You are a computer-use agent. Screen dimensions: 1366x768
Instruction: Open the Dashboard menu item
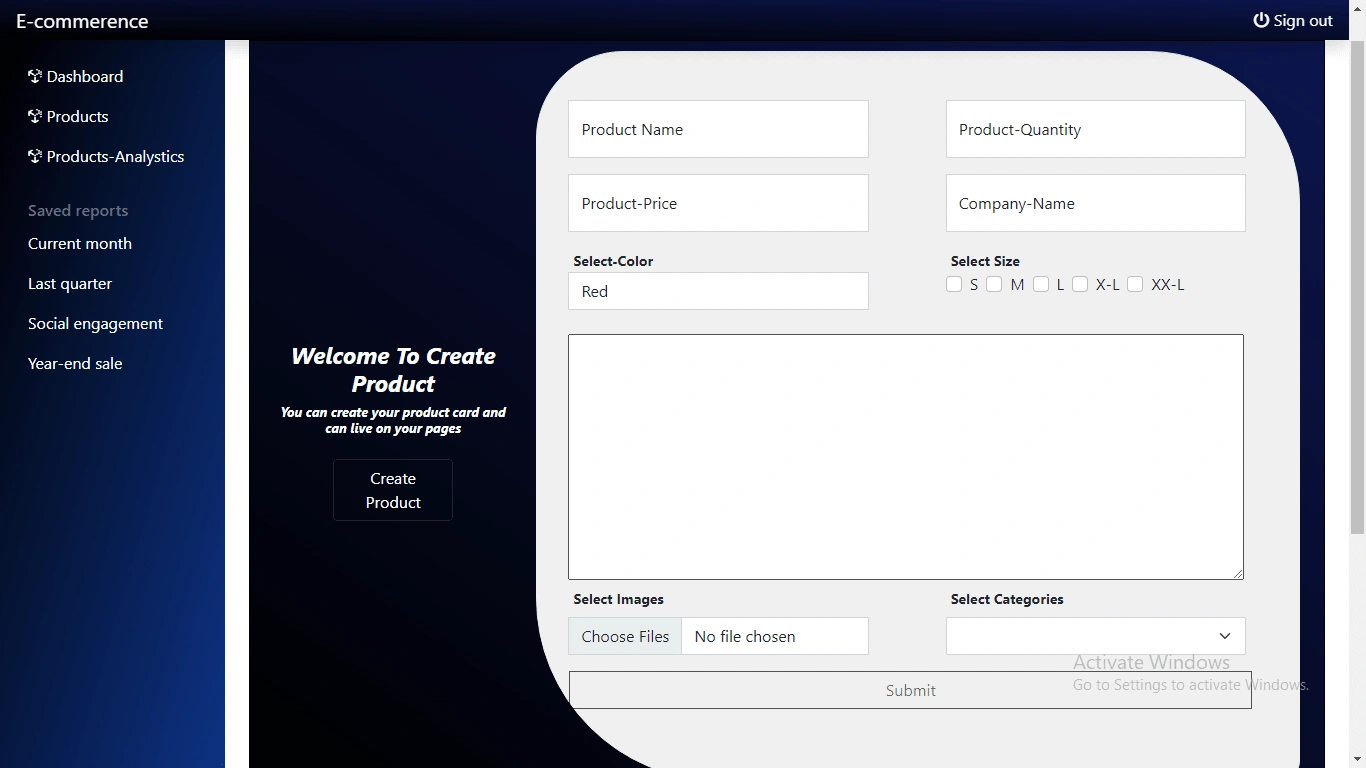[x=76, y=76]
